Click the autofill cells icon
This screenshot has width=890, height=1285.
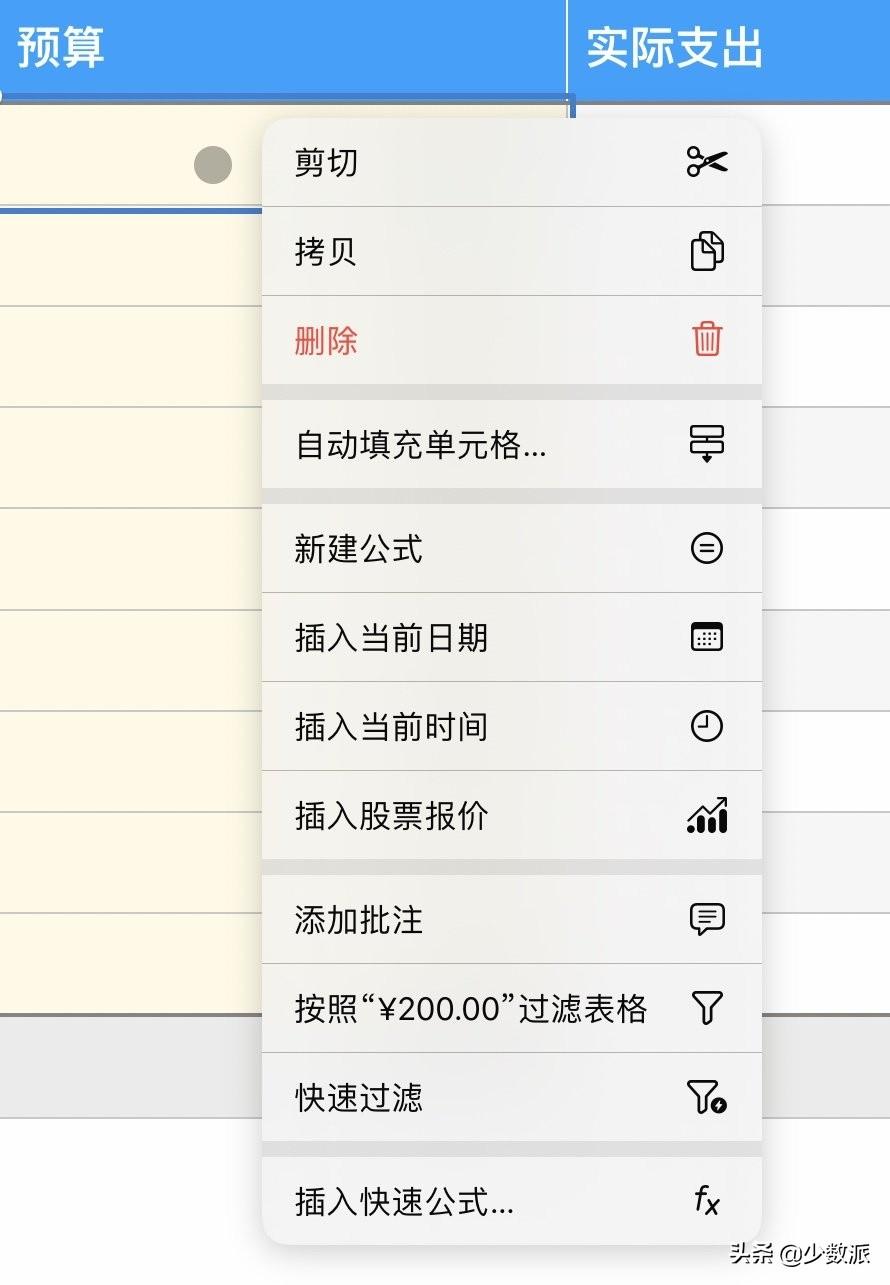tap(707, 443)
